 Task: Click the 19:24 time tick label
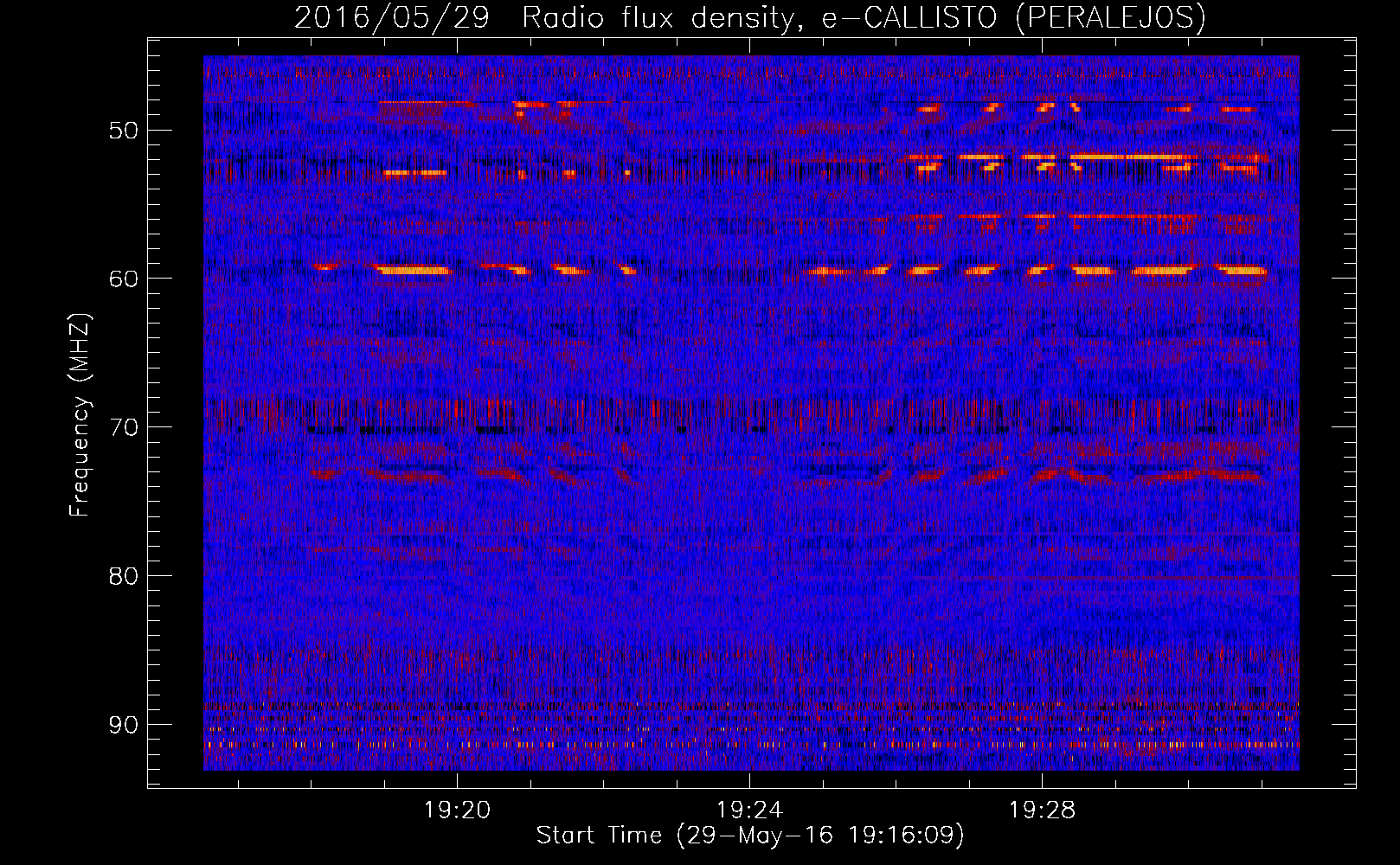(749, 810)
